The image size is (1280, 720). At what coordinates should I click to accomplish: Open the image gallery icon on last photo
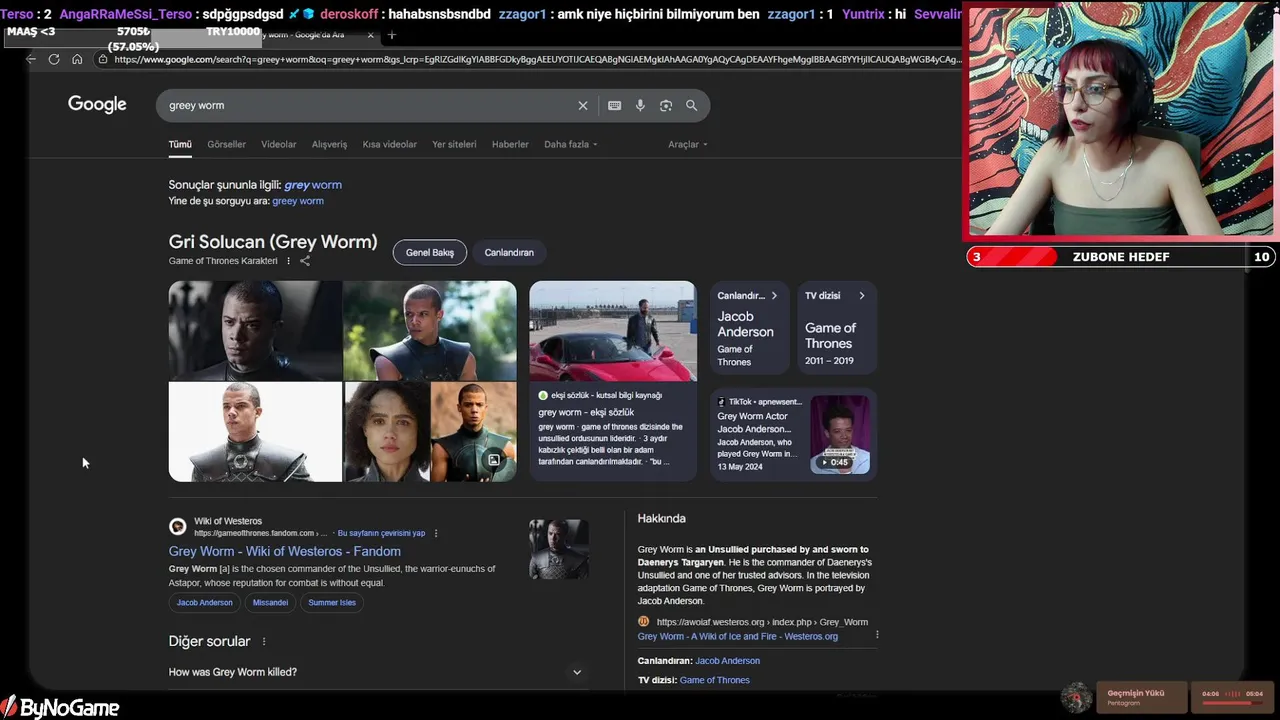pyautogui.click(x=493, y=460)
